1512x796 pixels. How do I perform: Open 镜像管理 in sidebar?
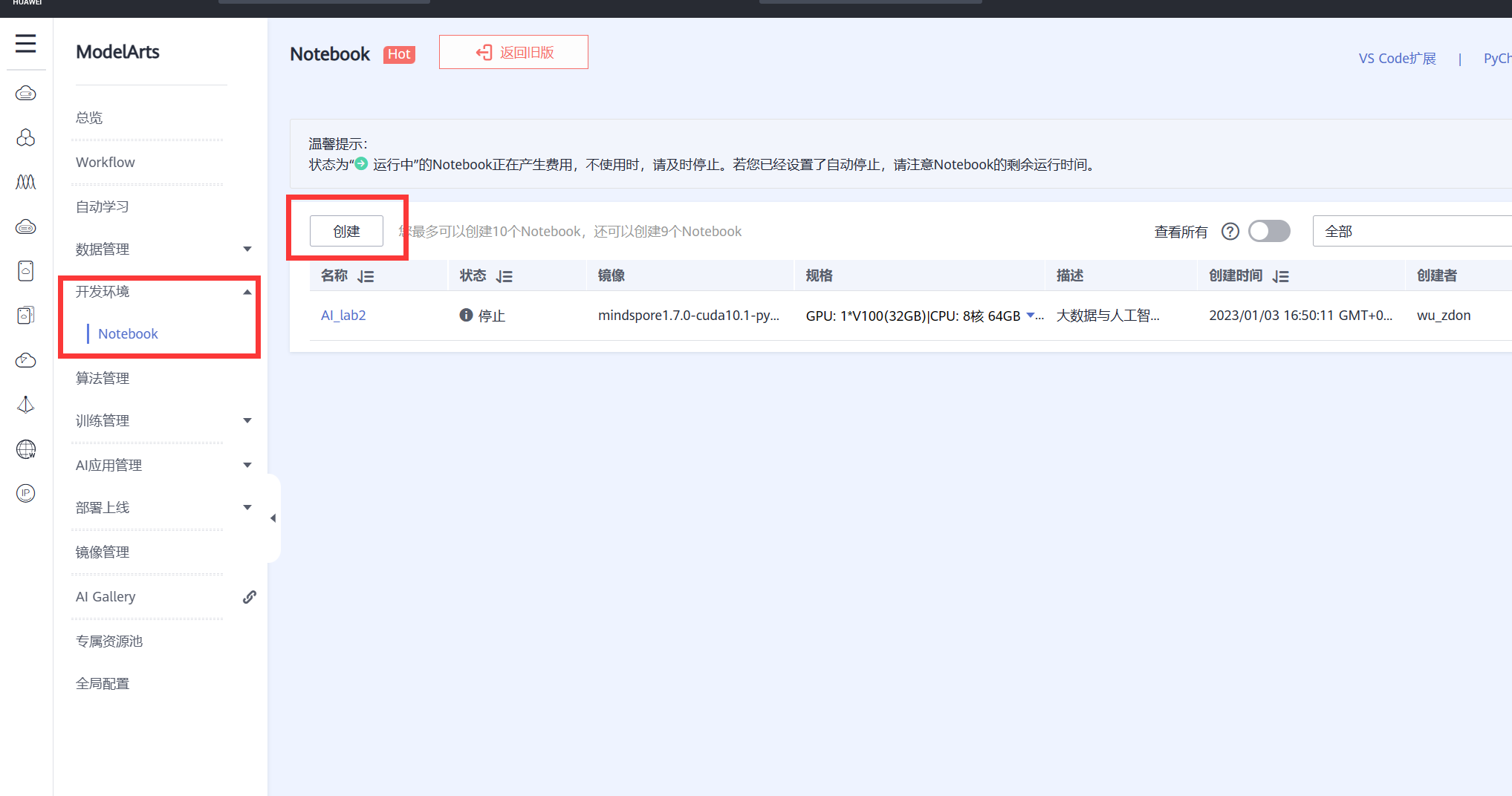point(103,552)
